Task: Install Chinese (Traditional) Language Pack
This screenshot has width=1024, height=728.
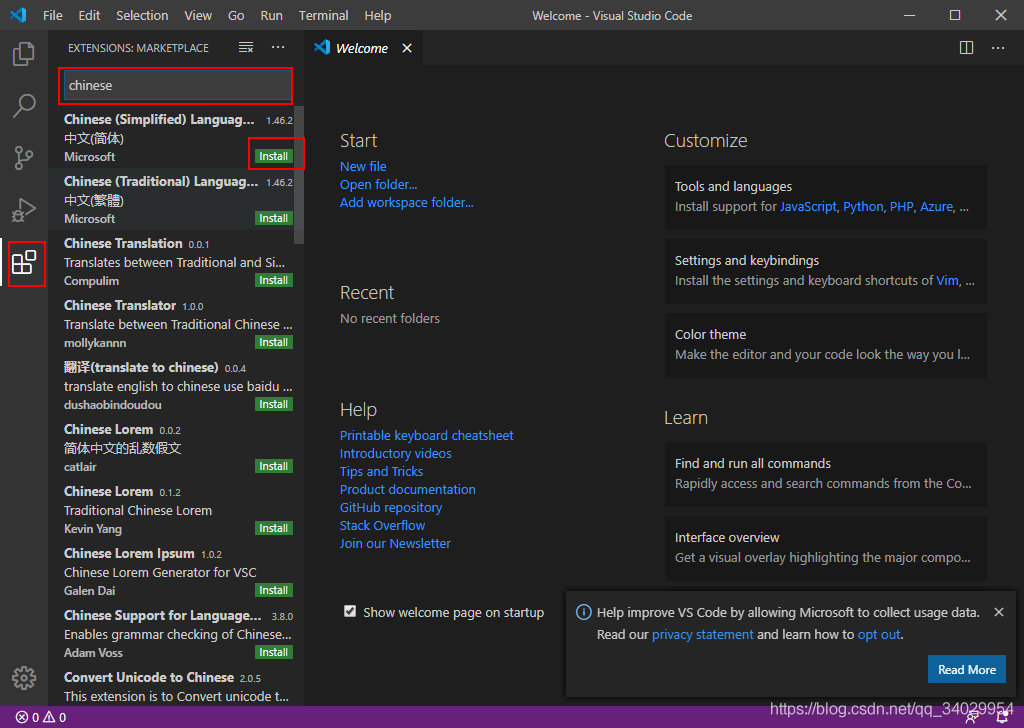Action: [274, 218]
